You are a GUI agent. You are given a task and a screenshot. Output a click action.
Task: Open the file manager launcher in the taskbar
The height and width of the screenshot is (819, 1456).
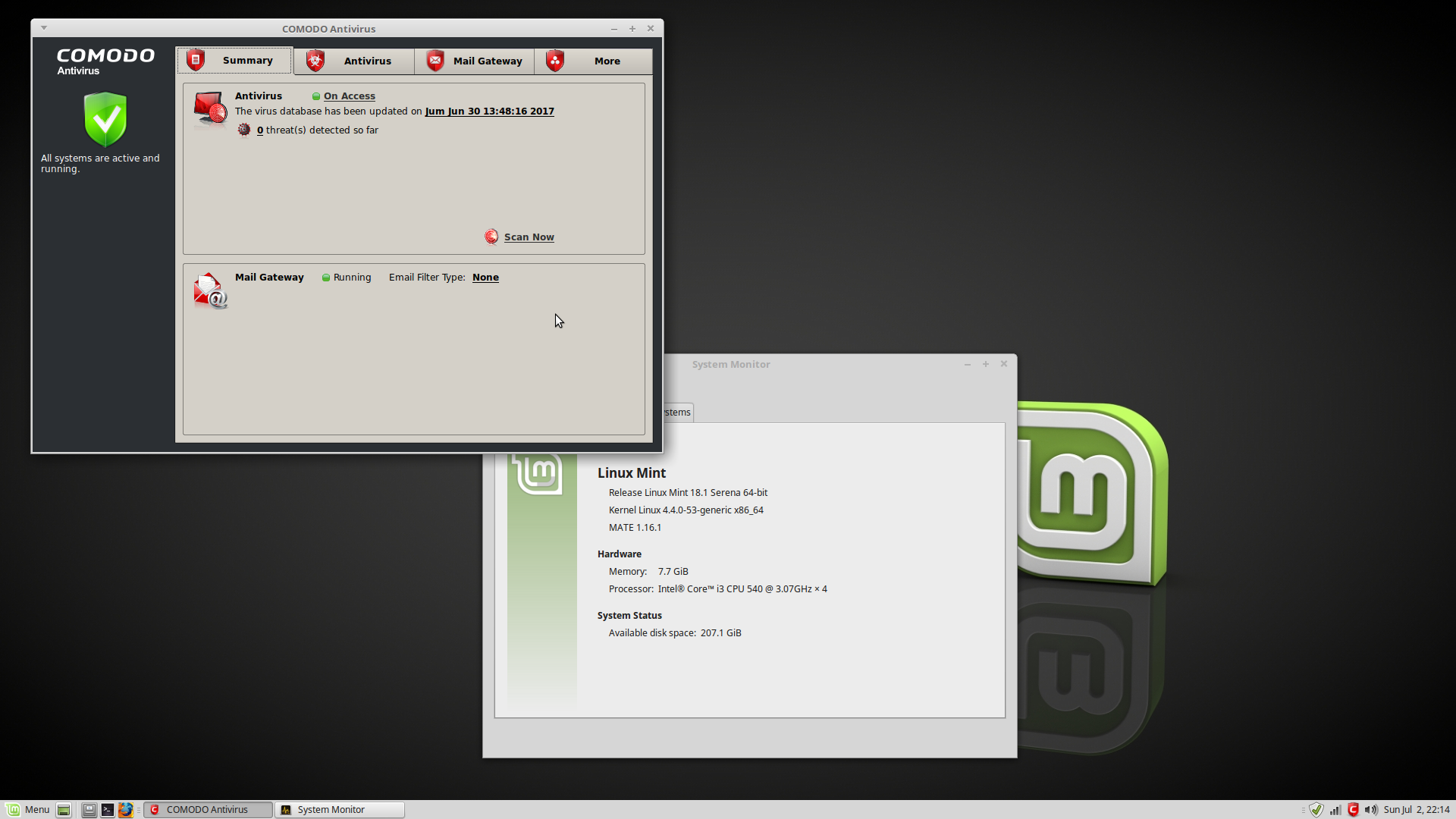tap(89, 810)
